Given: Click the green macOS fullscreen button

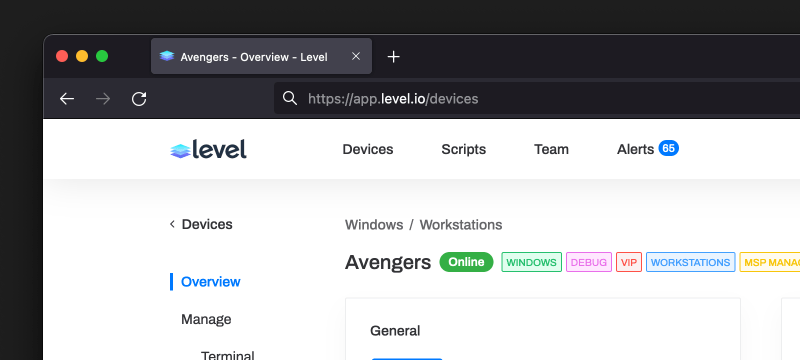Looking at the screenshot, I should [102, 56].
